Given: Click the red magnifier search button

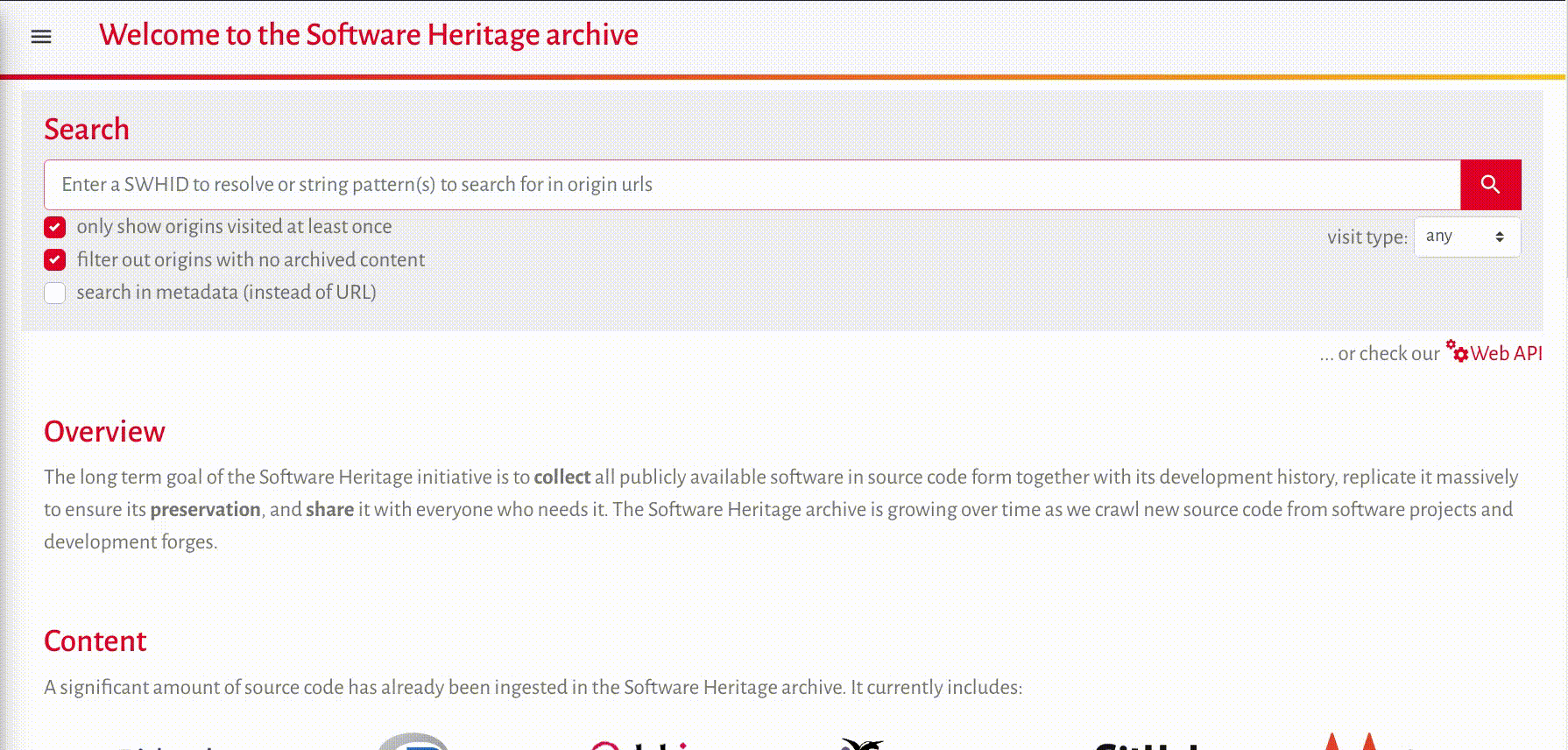Looking at the screenshot, I should (x=1490, y=185).
